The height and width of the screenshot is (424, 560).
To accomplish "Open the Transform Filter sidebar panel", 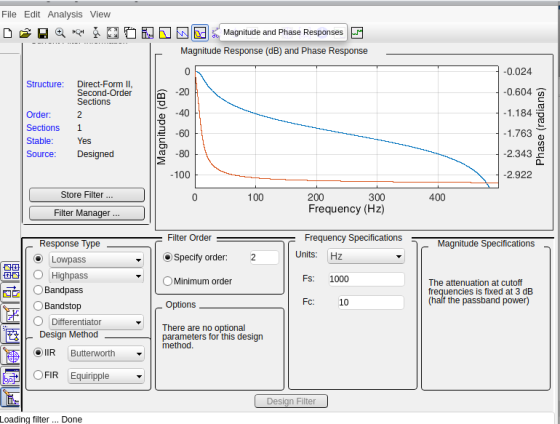I will tap(11, 293).
